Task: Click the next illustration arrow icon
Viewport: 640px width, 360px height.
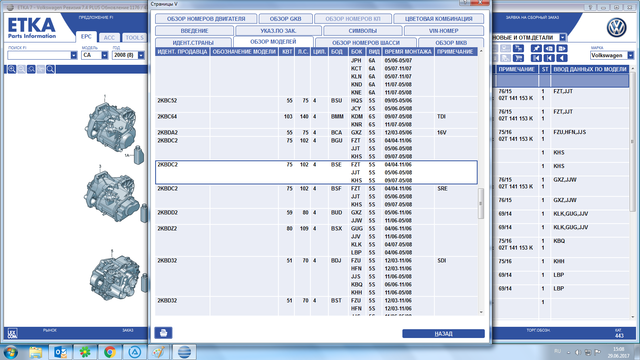Action: [x=561, y=49]
